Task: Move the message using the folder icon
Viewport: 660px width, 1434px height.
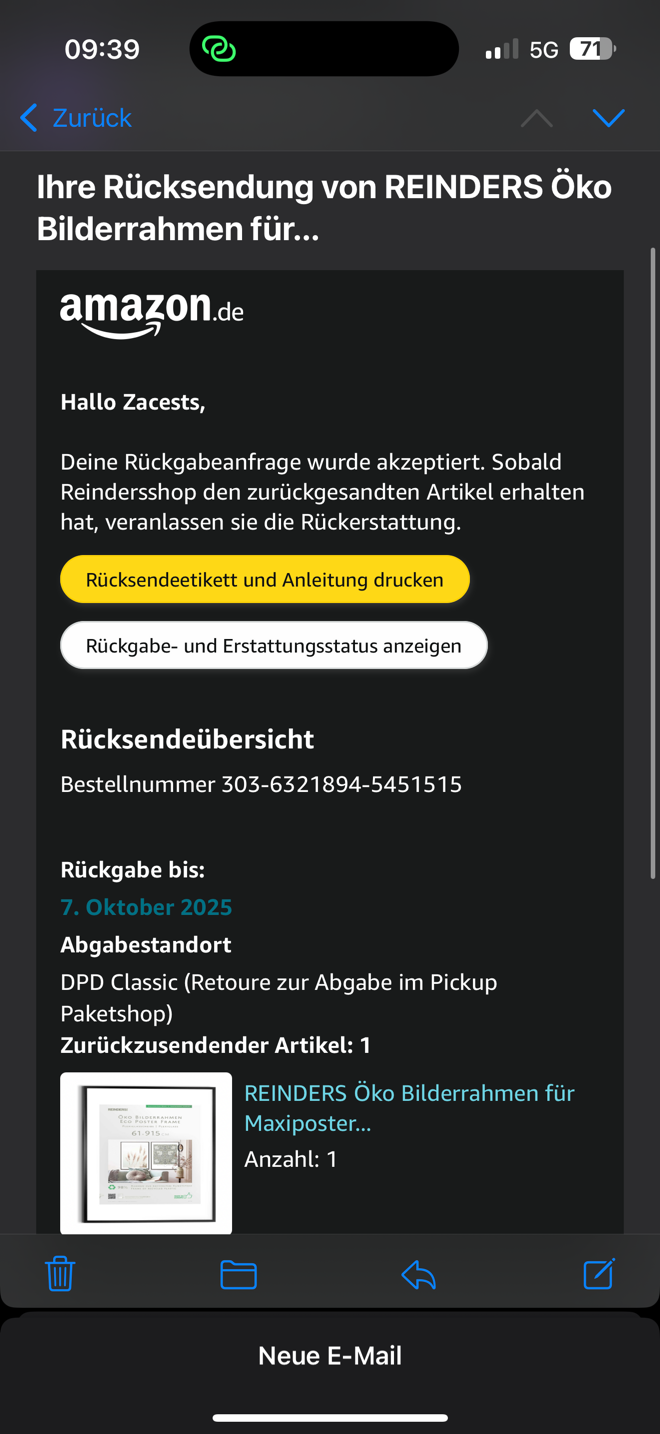Action: 238,1274
